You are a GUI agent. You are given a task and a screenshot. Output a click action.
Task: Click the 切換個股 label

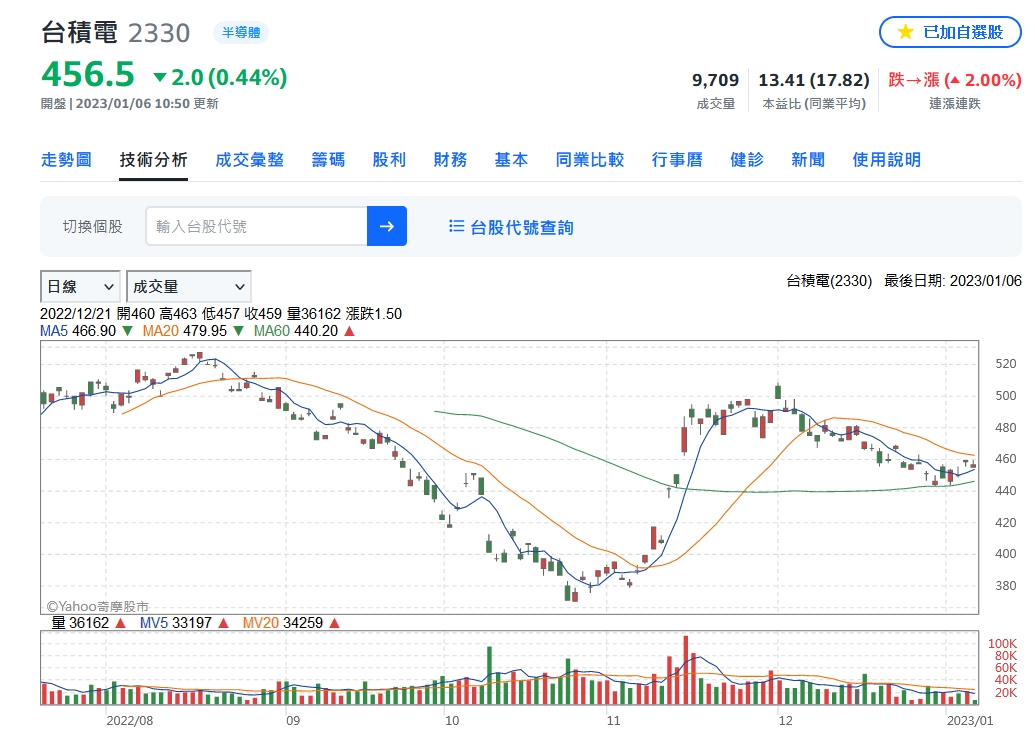[x=92, y=226]
